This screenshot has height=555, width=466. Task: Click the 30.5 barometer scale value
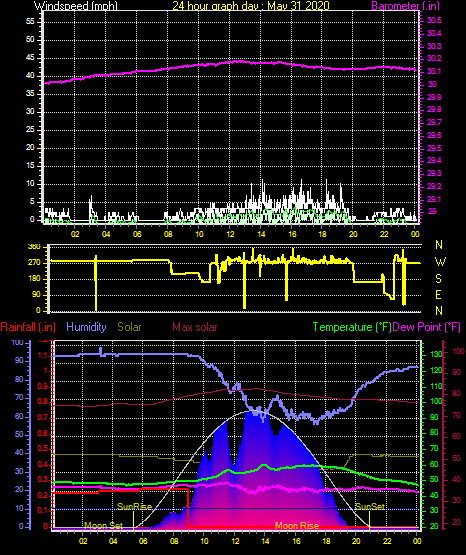[434, 21]
